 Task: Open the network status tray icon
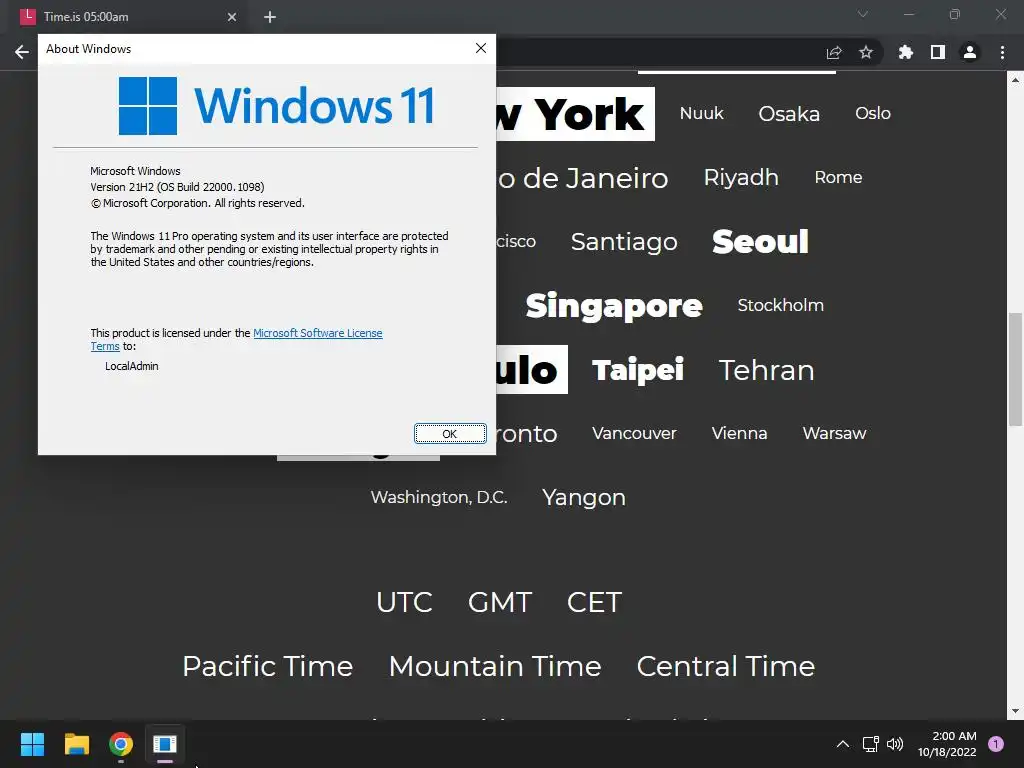click(x=871, y=744)
